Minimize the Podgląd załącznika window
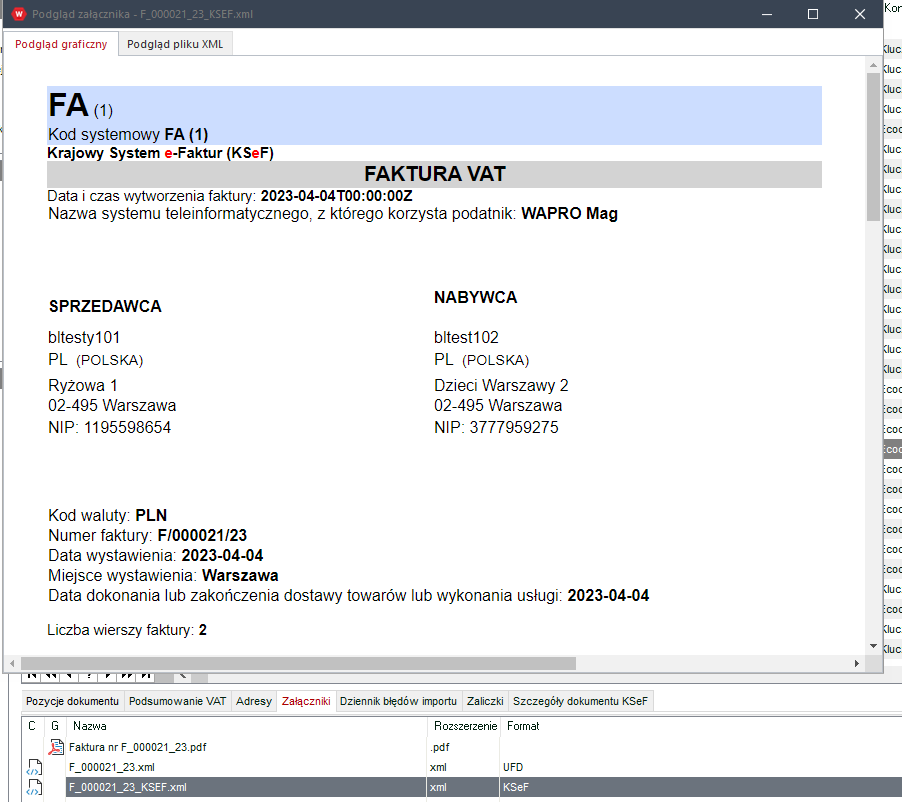 point(767,14)
